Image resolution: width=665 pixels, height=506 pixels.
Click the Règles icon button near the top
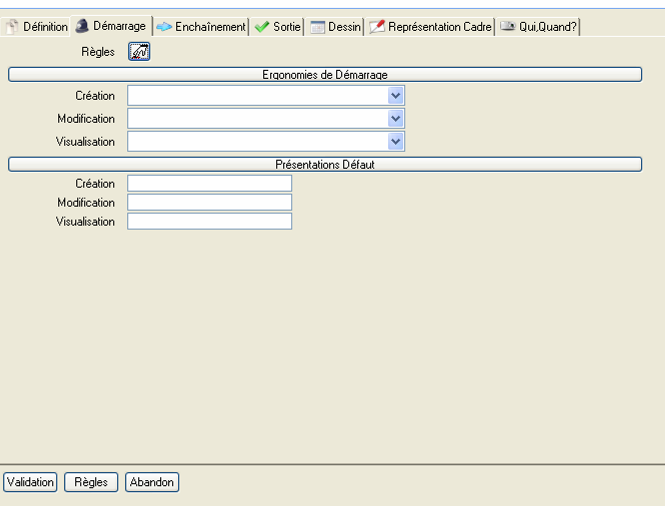(139, 52)
